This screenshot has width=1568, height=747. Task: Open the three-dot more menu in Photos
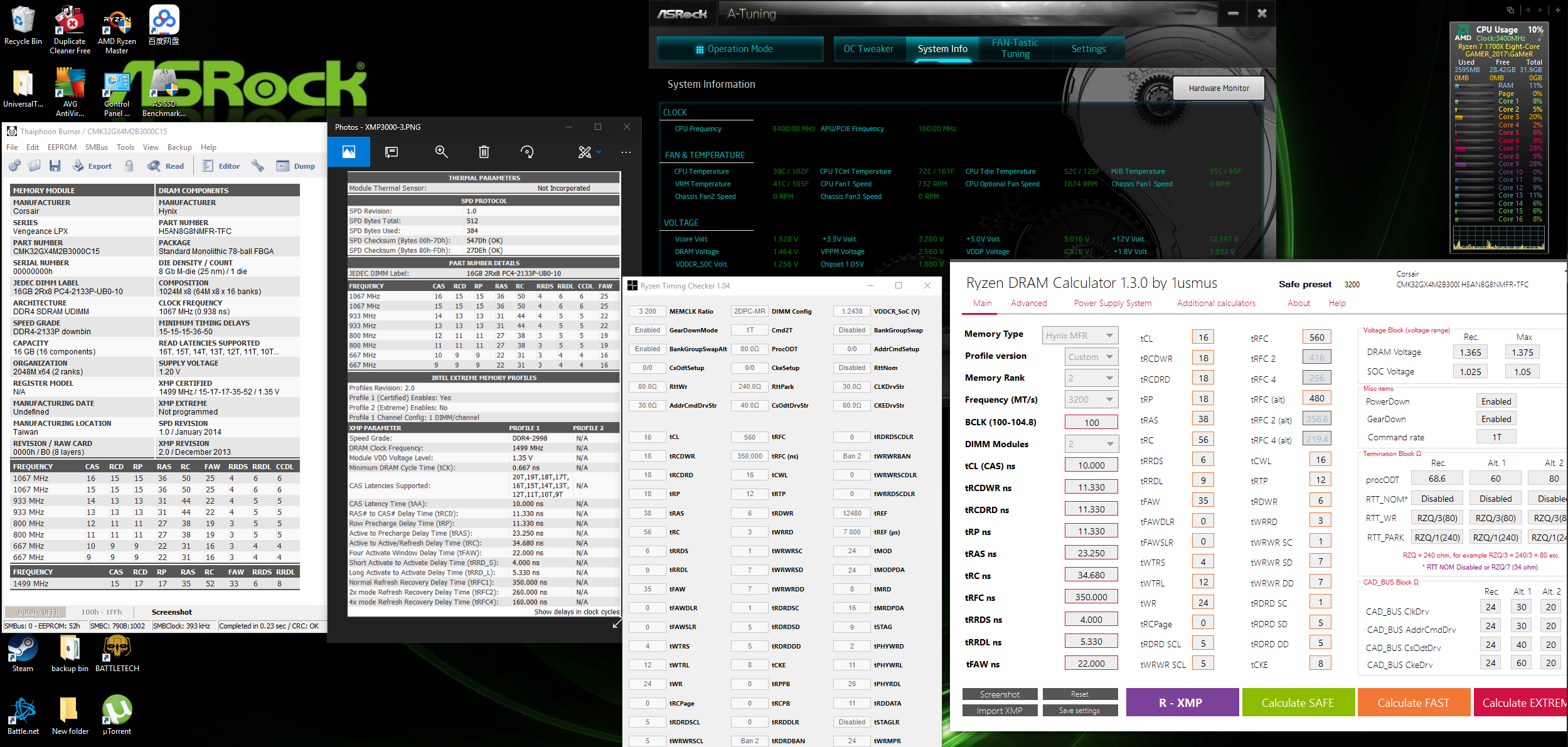click(x=626, y=152)
